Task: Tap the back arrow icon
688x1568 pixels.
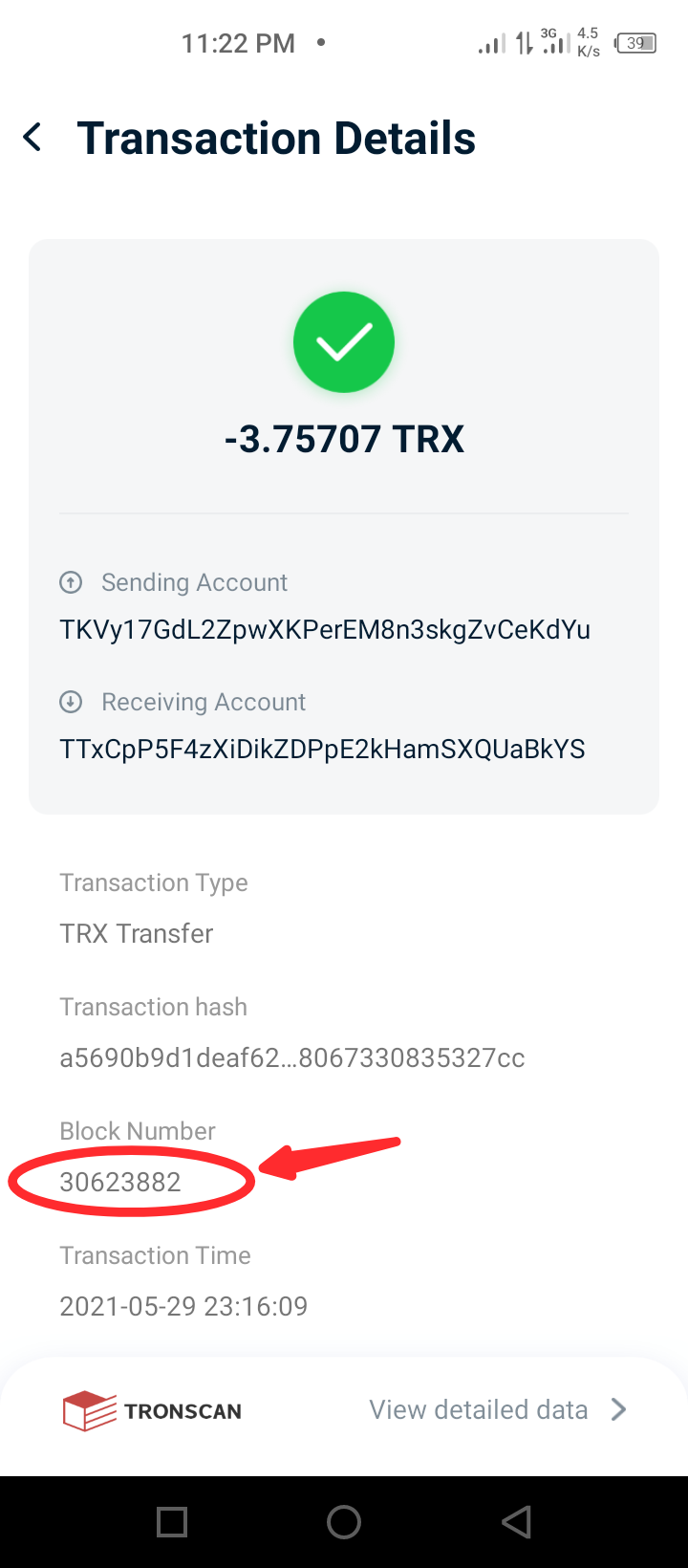Action: click(x=32, y=138)
